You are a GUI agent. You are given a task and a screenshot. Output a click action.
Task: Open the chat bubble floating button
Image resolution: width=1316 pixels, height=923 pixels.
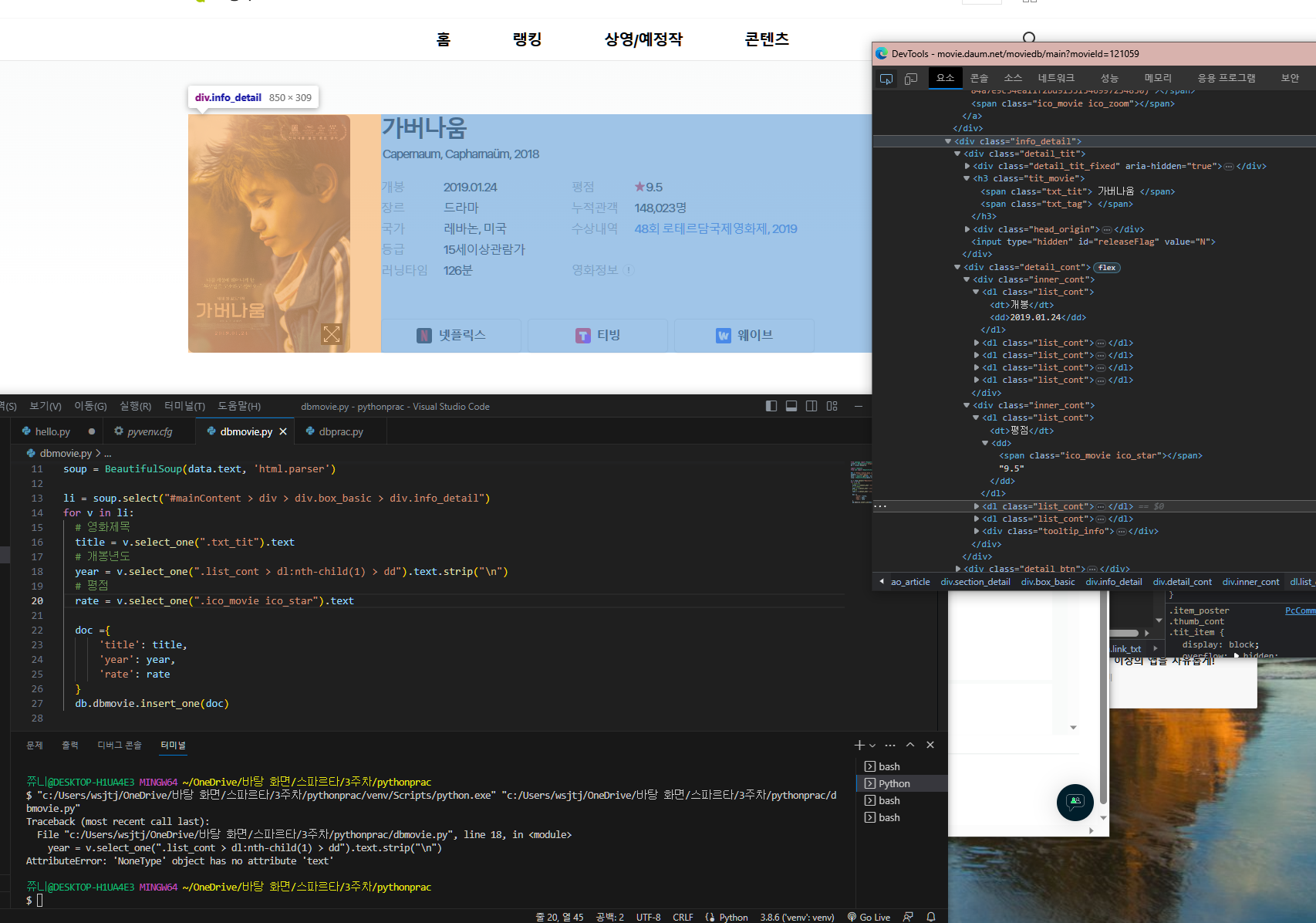tap(1075, 802)
